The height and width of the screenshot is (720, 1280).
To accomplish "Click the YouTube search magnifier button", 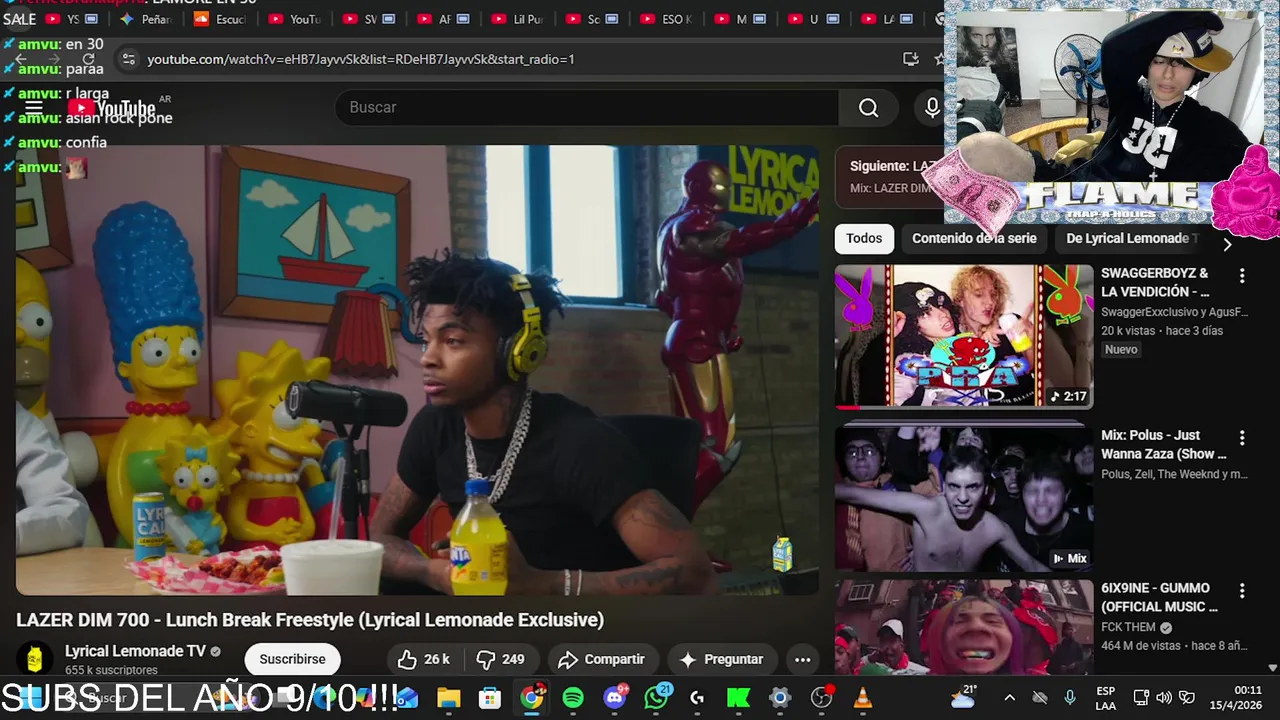I will tap(868, 108).
